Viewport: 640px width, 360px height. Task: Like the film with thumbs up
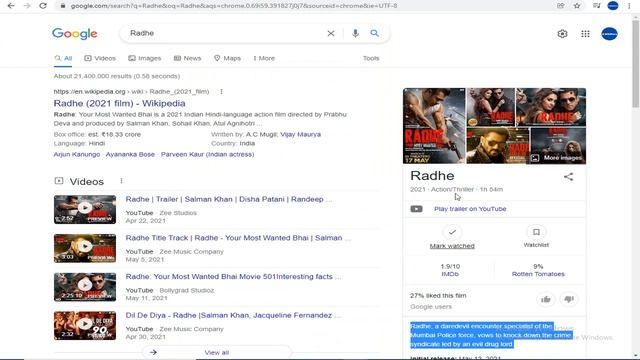coord(546,300)
